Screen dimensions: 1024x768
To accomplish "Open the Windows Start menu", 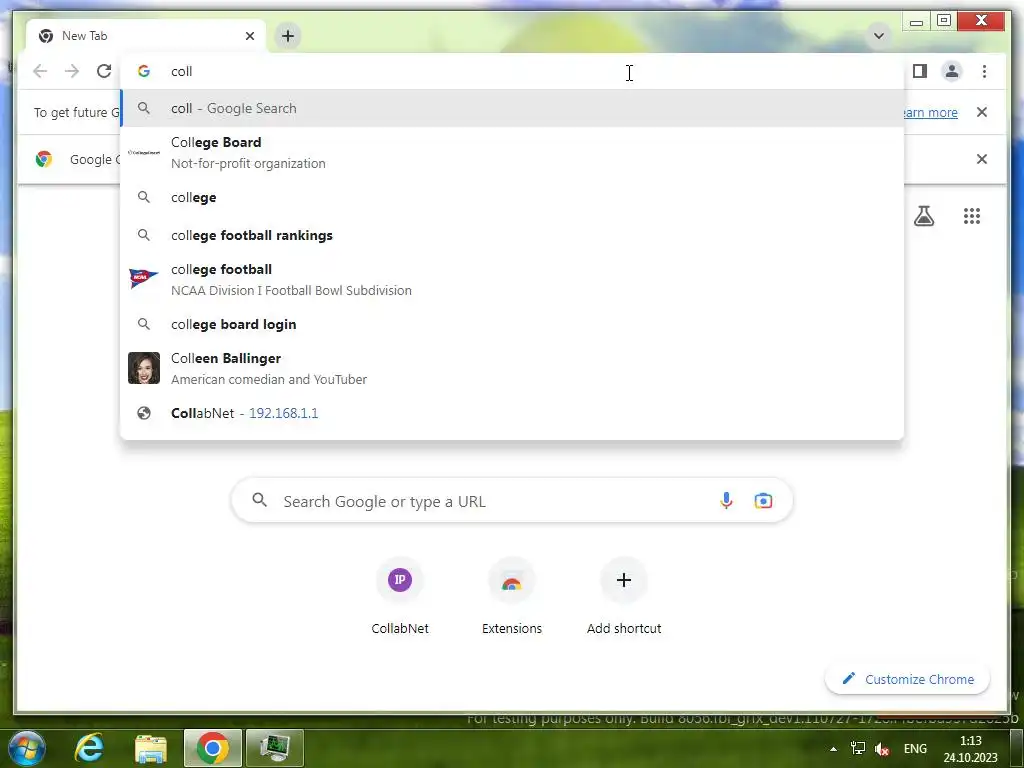I will pyautogui.click(x=27, y=748).
